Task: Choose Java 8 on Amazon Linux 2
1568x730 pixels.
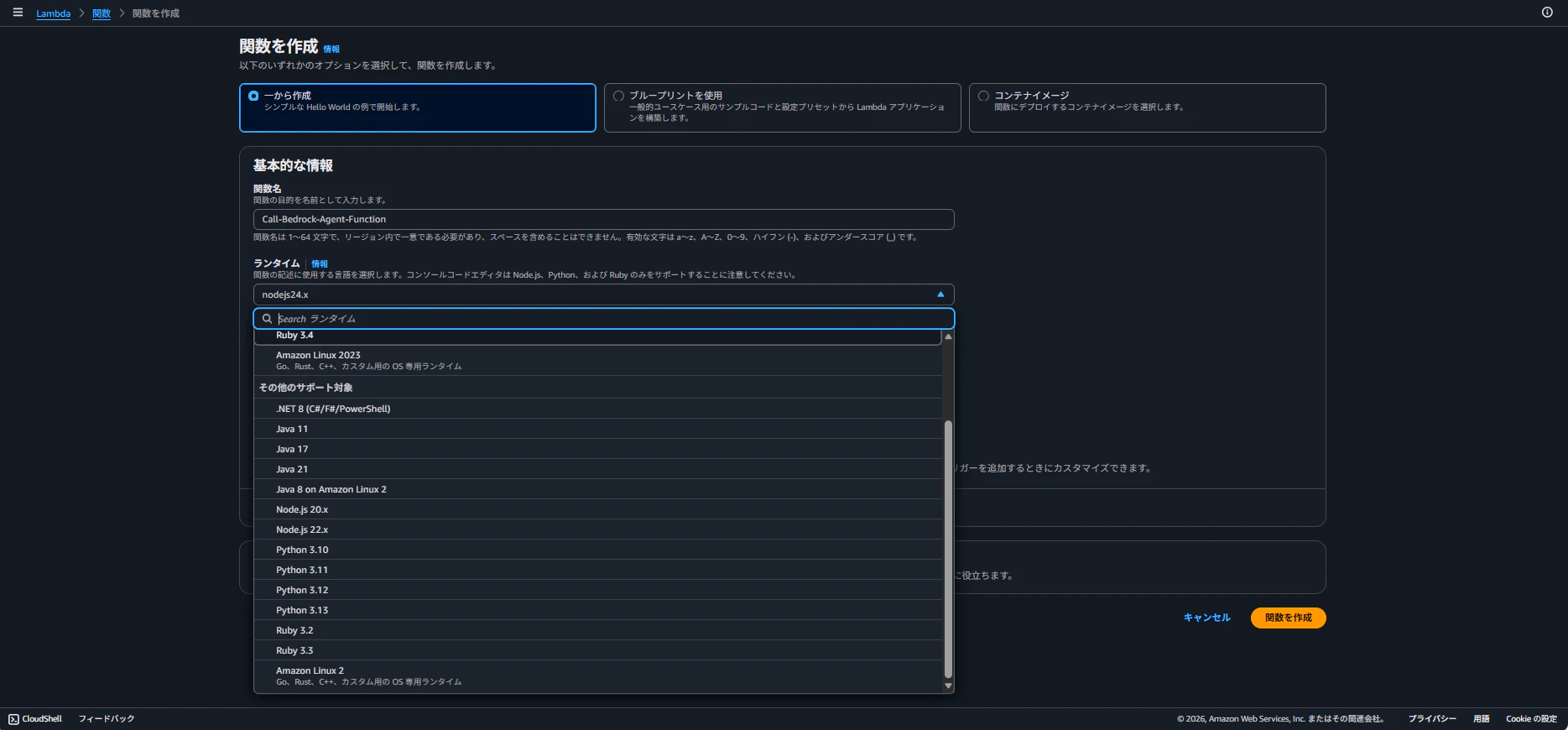Action: (x=598, y=489)
